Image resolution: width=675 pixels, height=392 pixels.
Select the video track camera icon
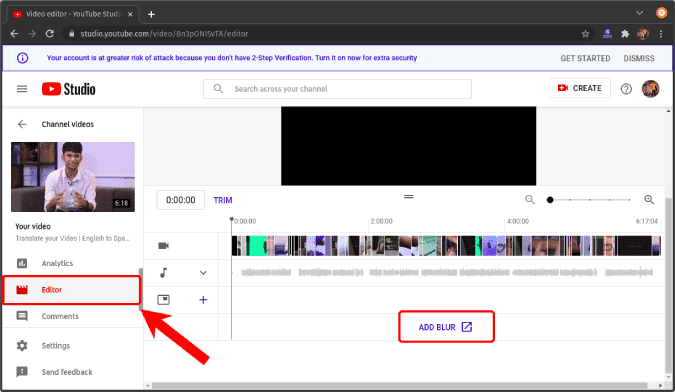pyautogui.click(x=164, y=246)
